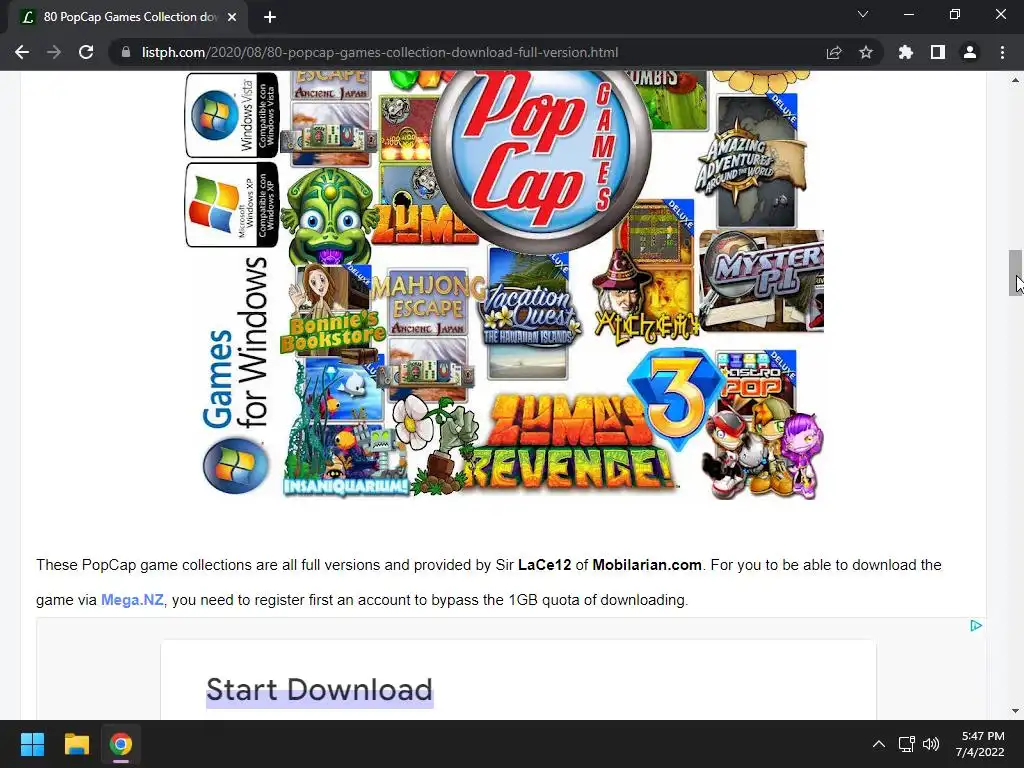Open the volume speaker tray icon
This screenshot has width=1024, height=768.
coord(931,744)
